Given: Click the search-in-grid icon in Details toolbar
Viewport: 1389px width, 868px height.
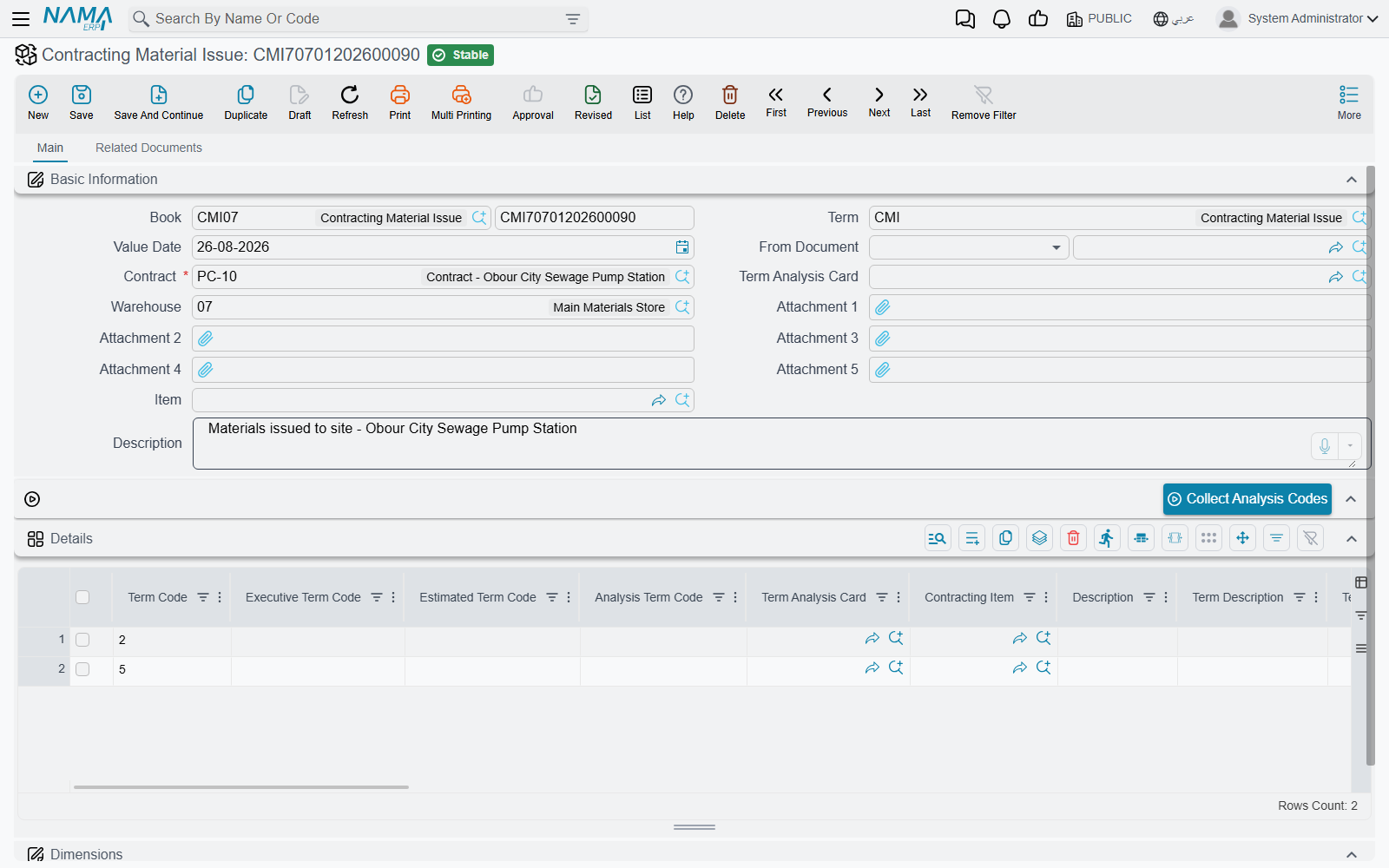Looking at the screenshot, I should pyautogui.click(x=938, y=538).
